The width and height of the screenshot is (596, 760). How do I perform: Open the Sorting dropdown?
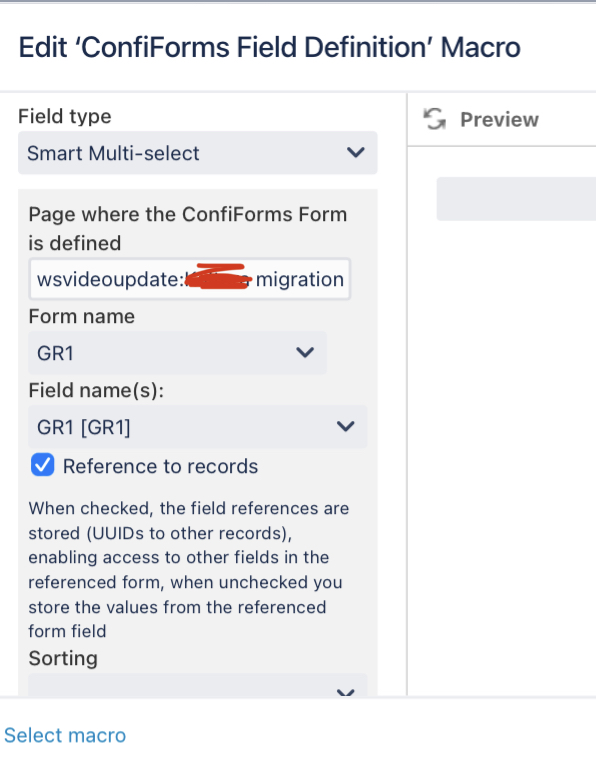pyautogui.click(x=198, y=685)
